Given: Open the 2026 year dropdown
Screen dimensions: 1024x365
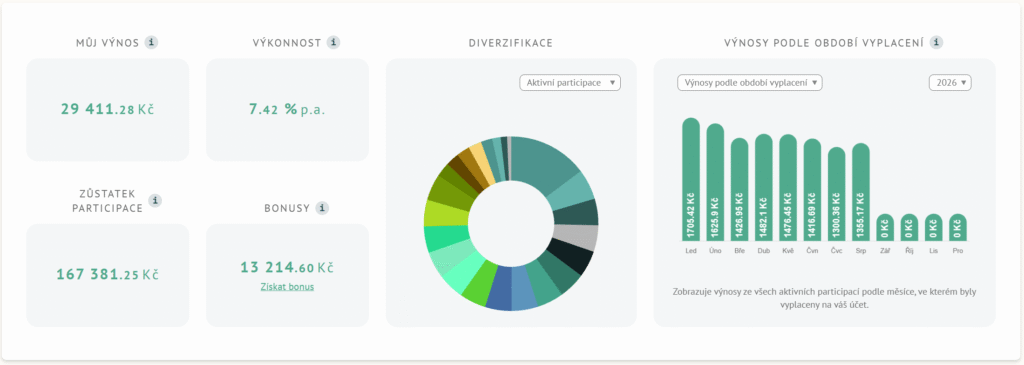Looking at the screenshot, I should (950, 83).
